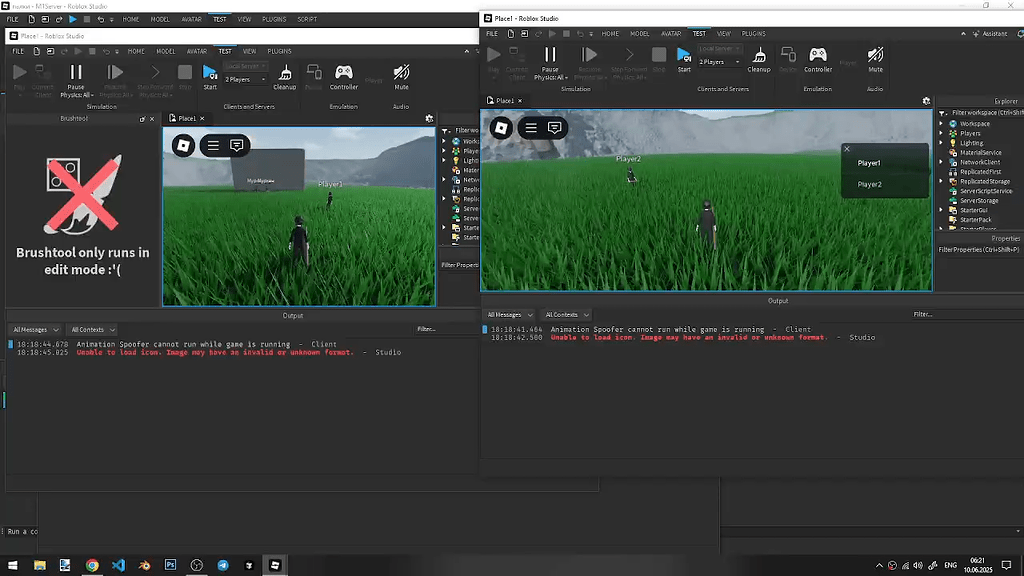Open Windows Start menu

[12, 565]
